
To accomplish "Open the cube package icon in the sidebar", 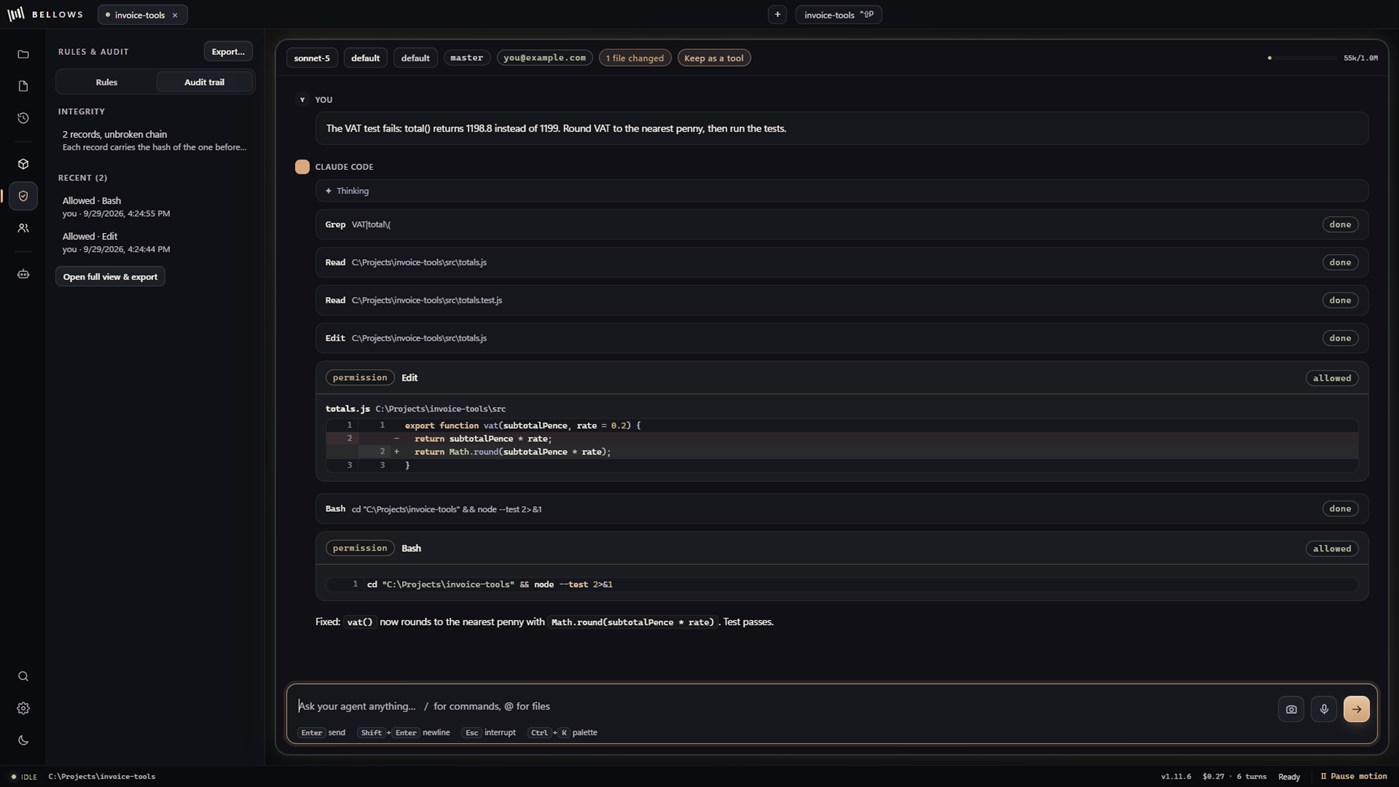I will pyautogui.click(x=23, y=164).
